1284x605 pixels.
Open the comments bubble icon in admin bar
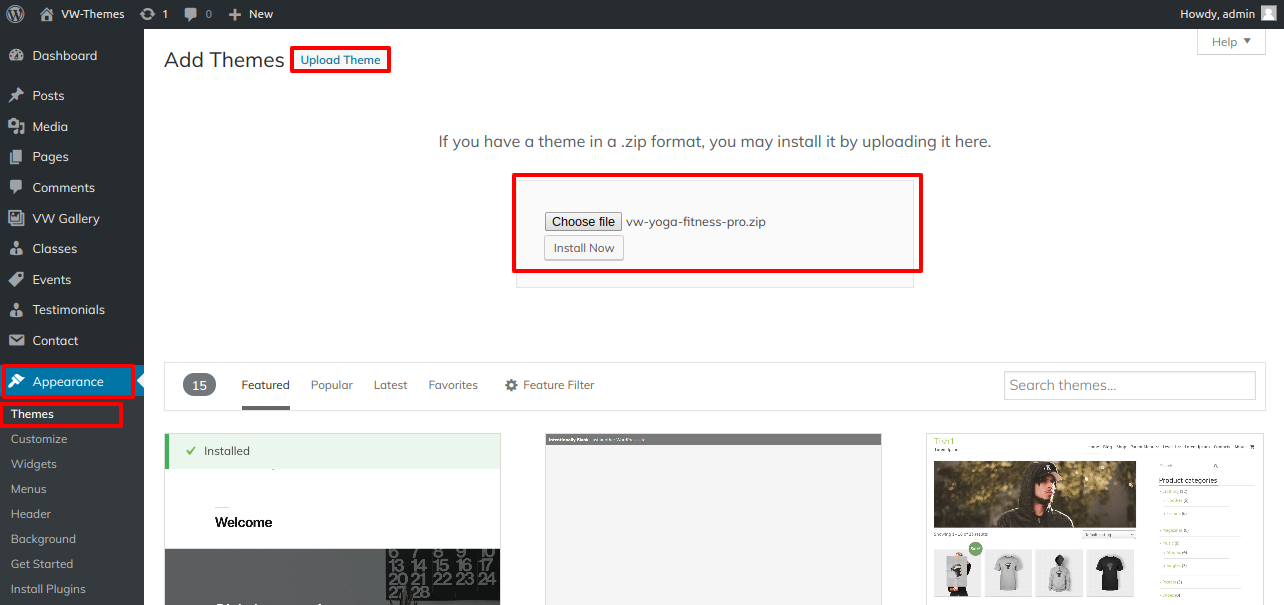click(x=191, y=14)
